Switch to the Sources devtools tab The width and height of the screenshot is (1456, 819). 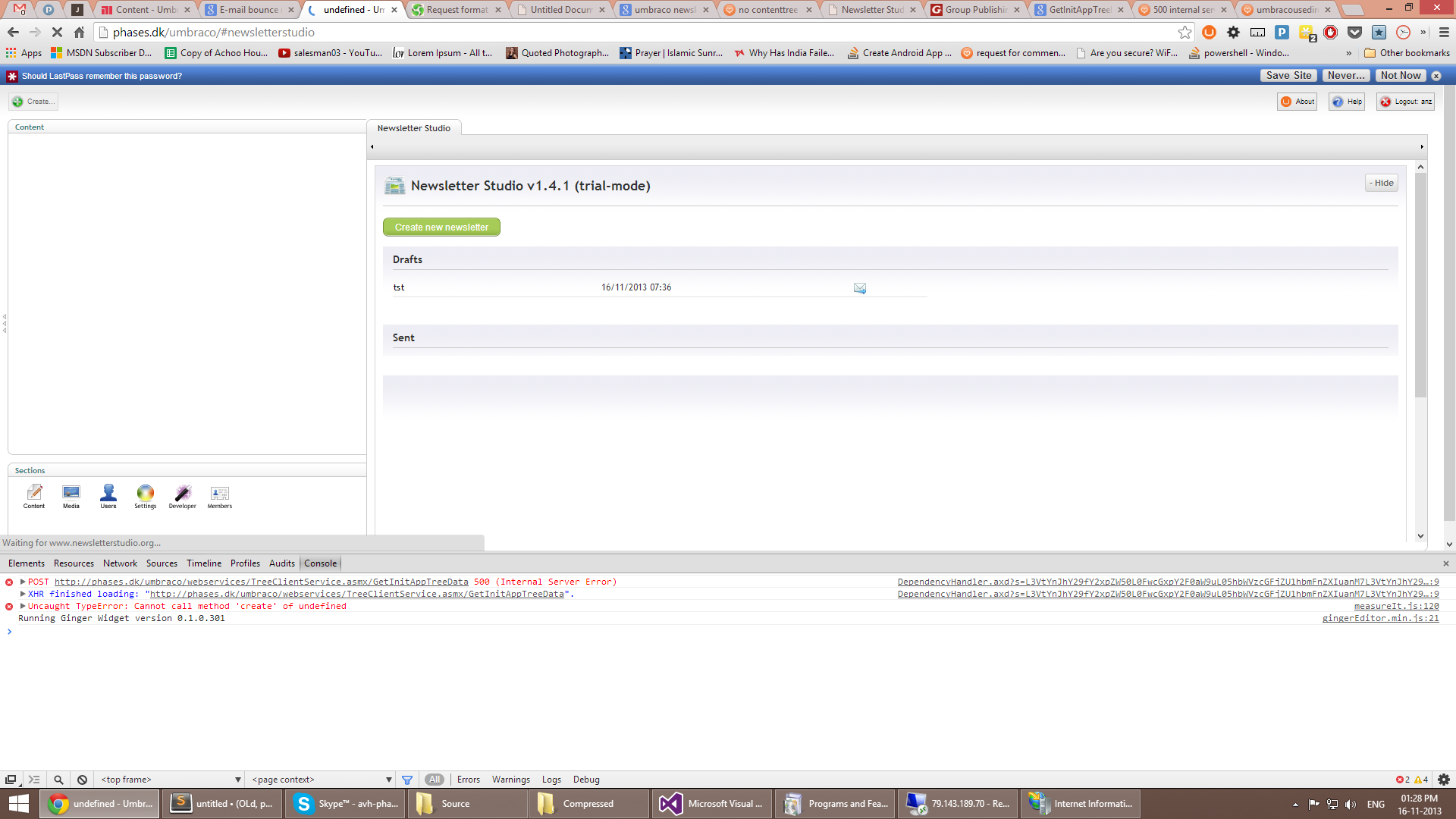[x=162, y=563]
